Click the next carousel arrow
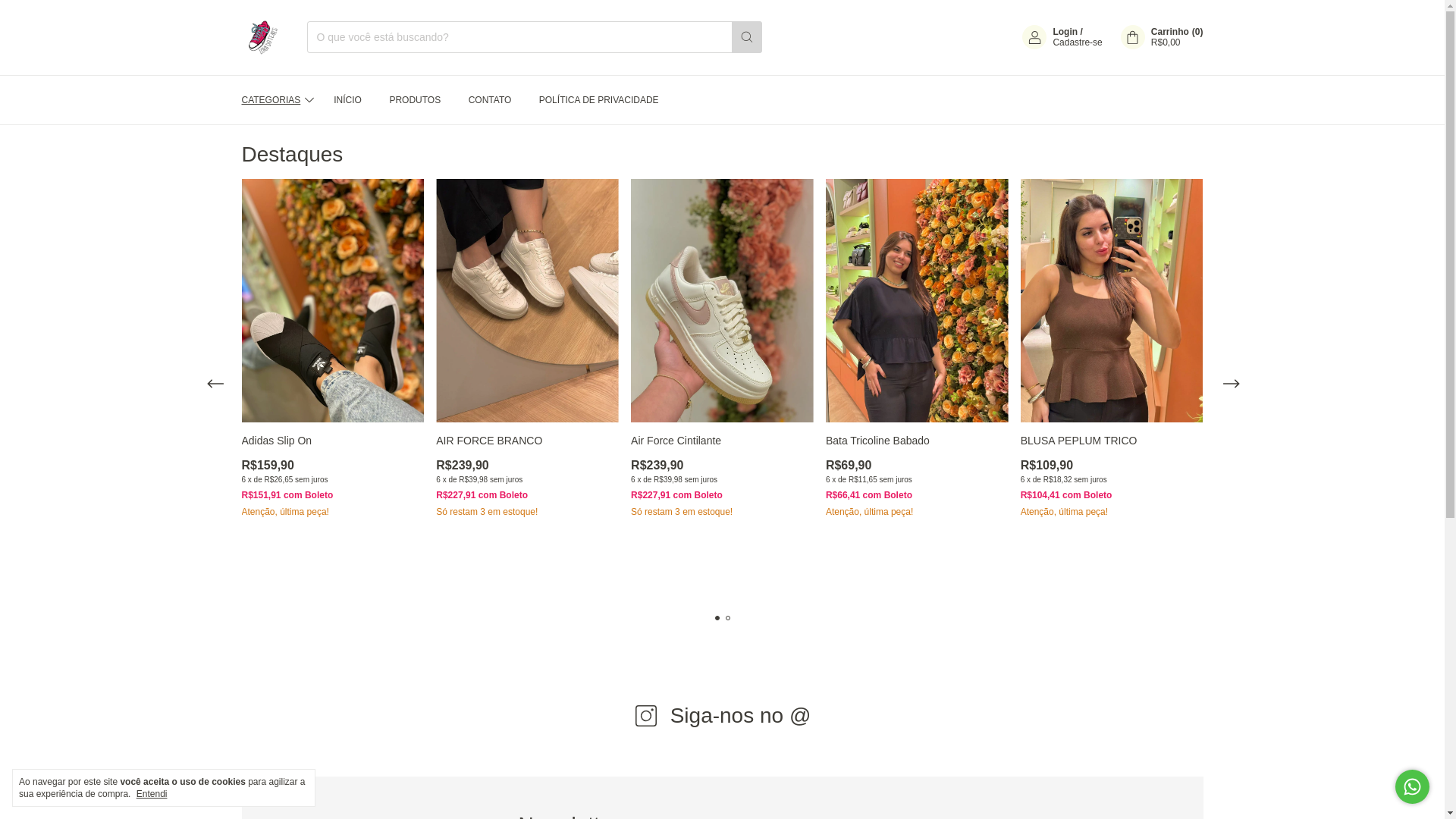Image resolution: width=1456 pixels, height=819 pixels. (x=1231, y=384)
